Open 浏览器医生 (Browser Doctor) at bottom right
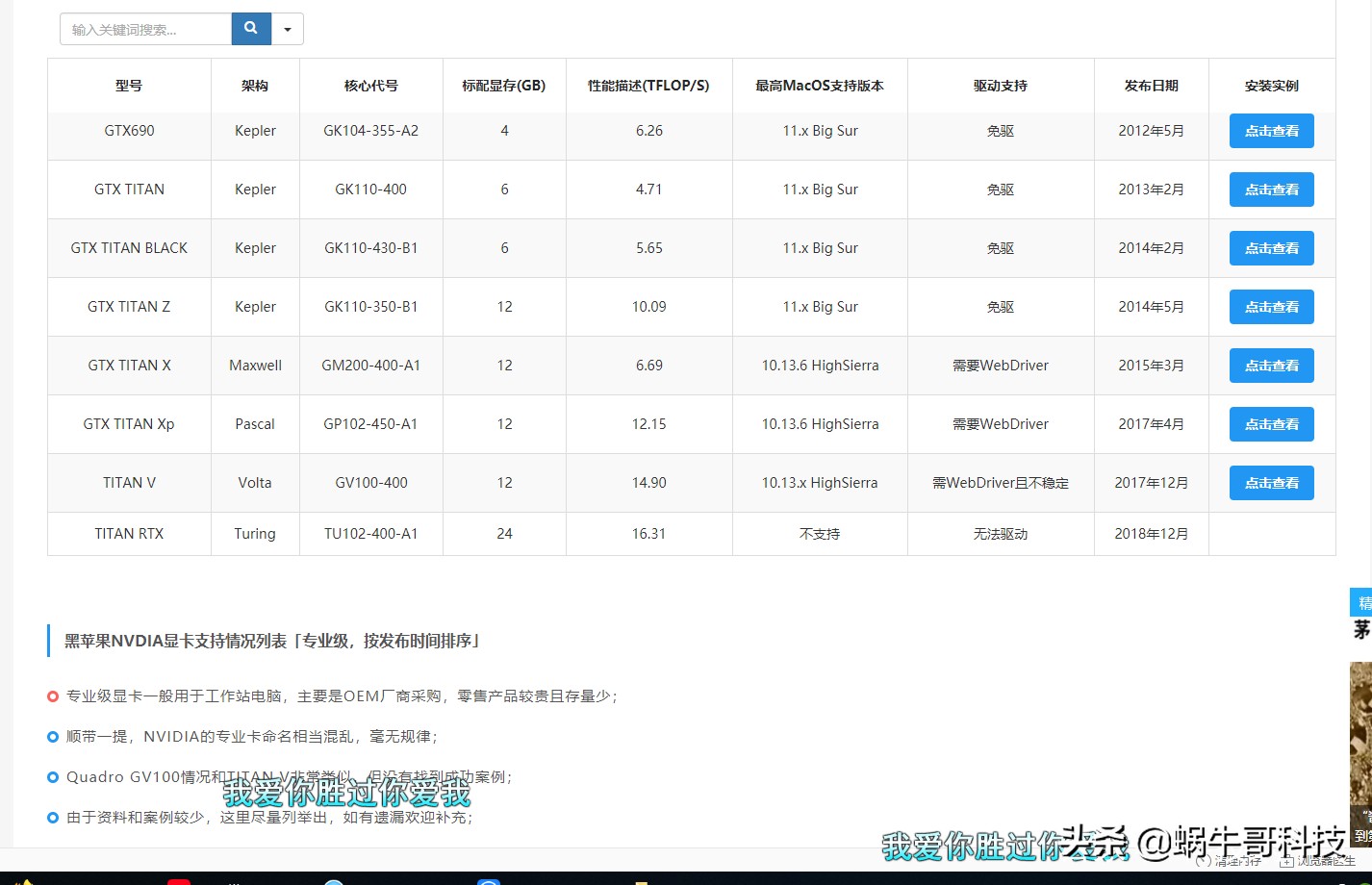 pos(1315,861)
